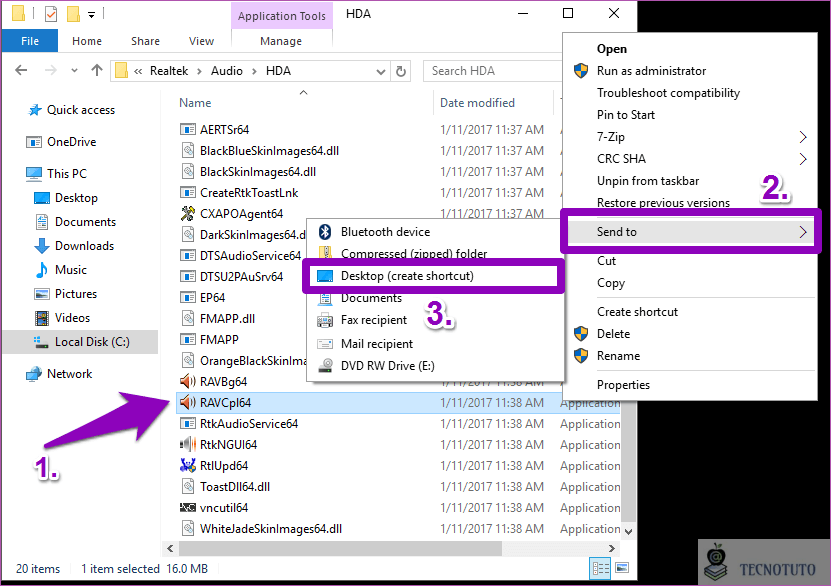Select the RAVCpl64 speaker icon
The image size is (831, 586).
click(x=188, y=403)
